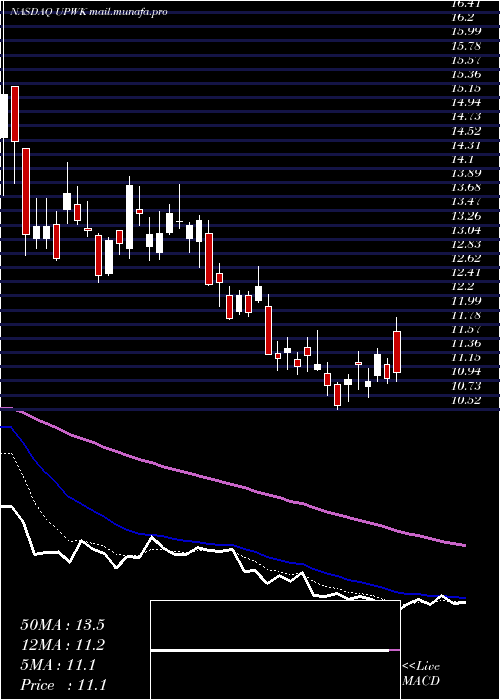Click the 14.52 price axis label
Screen dimensions: 500x700
466,131
